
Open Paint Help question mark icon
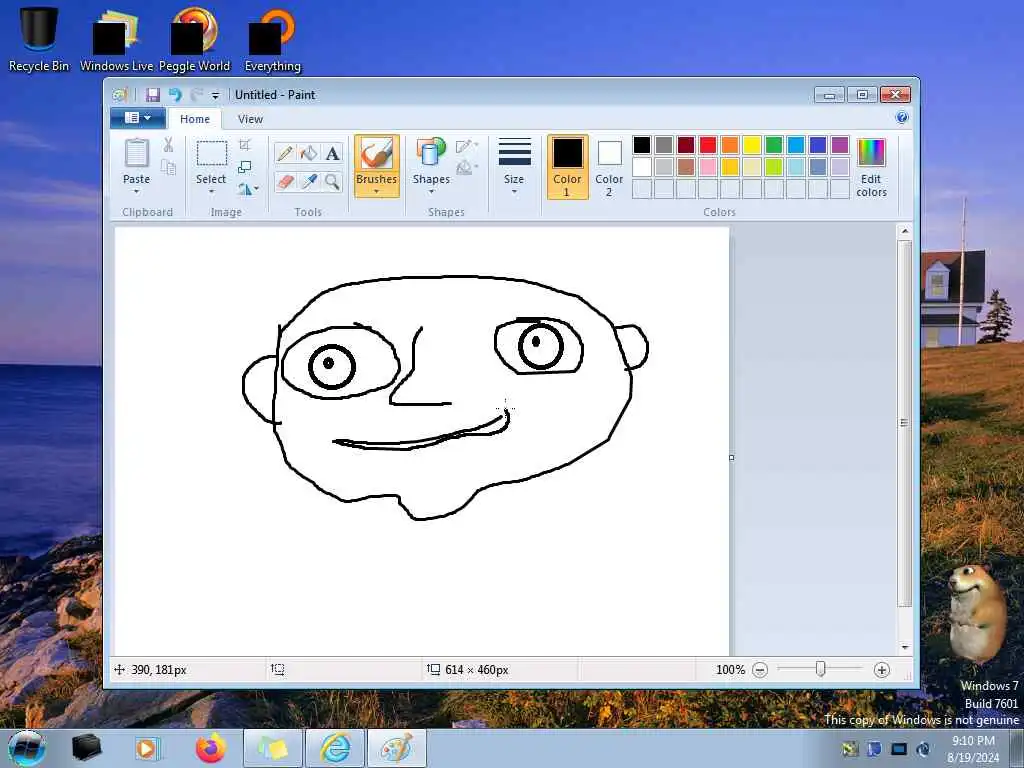pos(902,118)
